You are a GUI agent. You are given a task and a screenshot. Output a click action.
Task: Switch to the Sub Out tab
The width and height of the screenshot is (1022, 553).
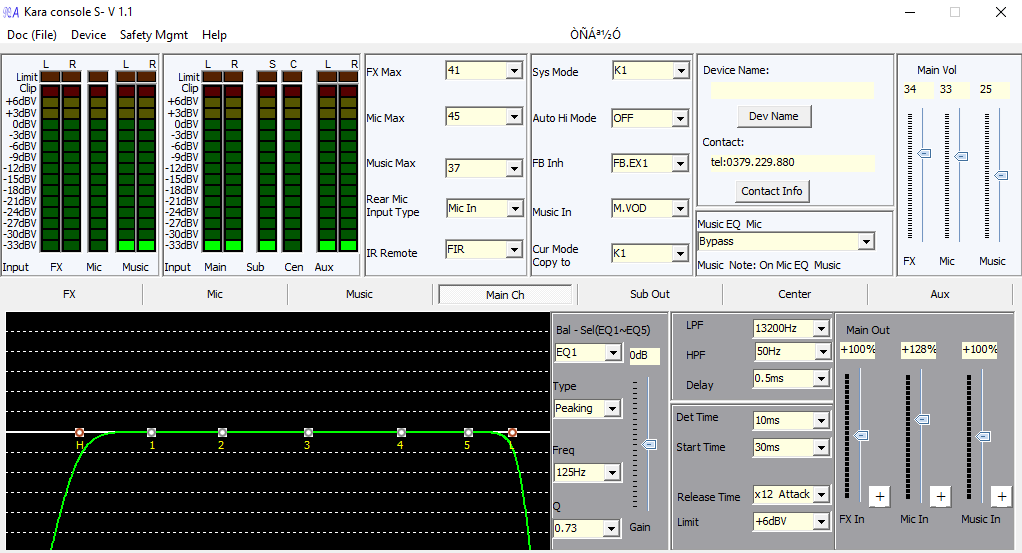point(650,294)
